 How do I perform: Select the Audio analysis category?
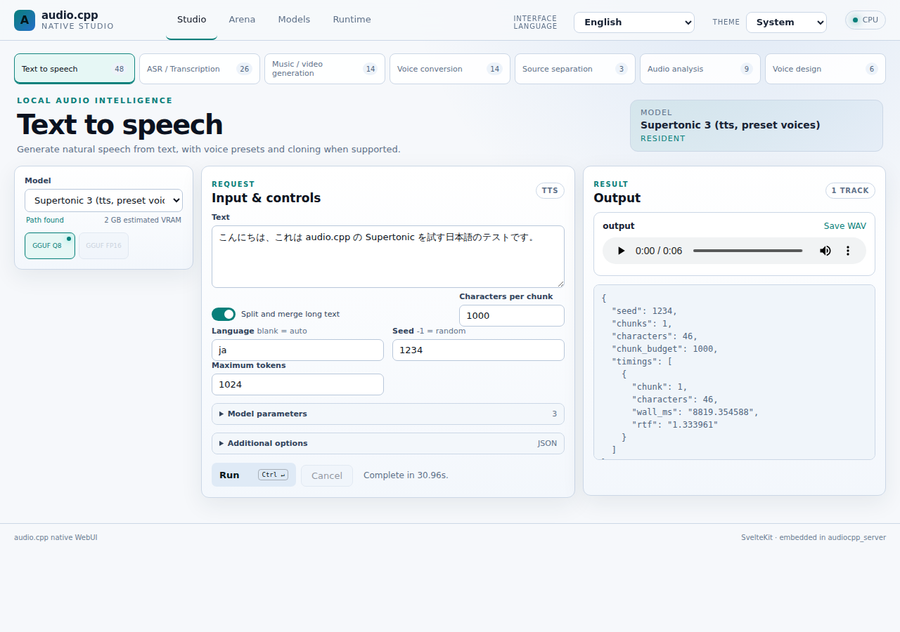[700, 69]
